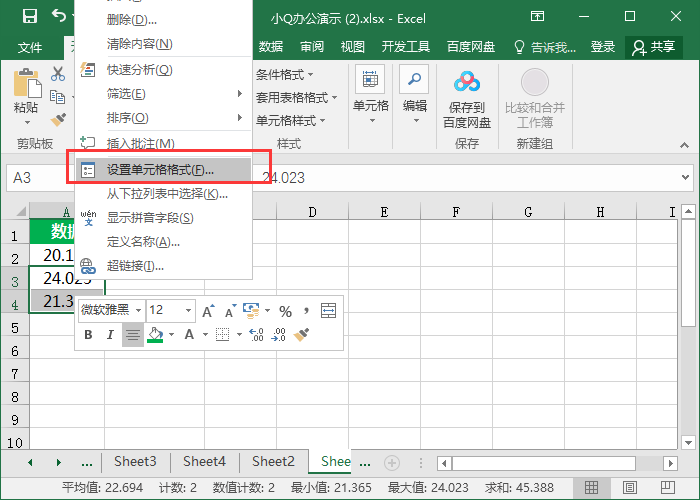Switch to Sheet3 tab
Screen dimensions: 700x500
(x=135, y=462)
